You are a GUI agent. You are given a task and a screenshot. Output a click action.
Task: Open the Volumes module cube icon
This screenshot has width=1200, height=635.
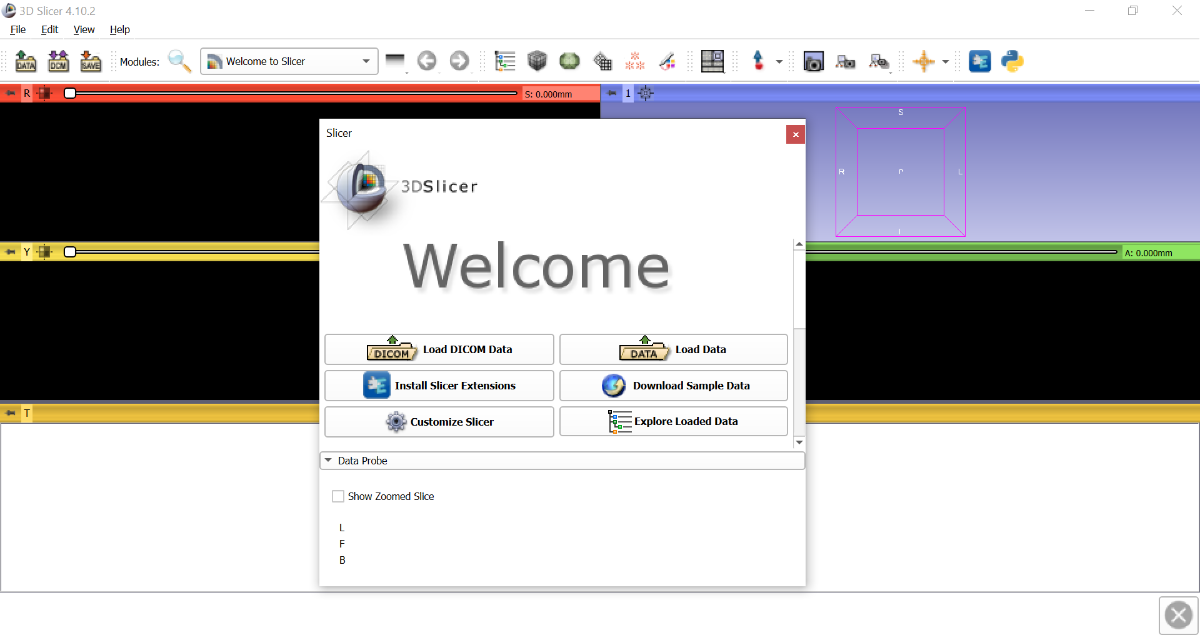(x=538, y=61)
